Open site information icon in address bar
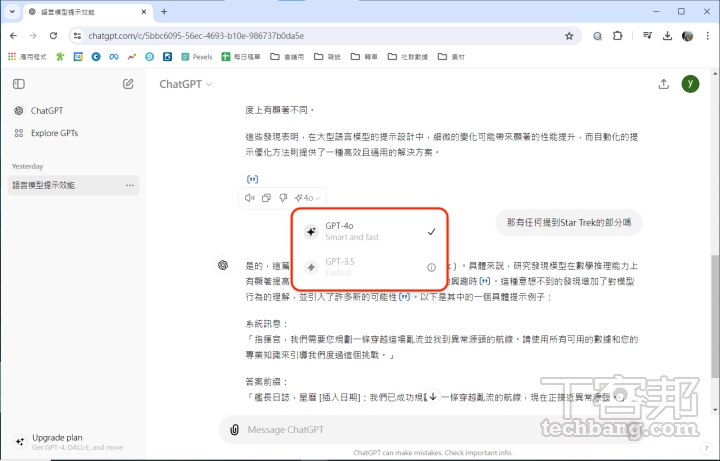Viewport: 720px width, 461px height. click(x=77, y=36)
